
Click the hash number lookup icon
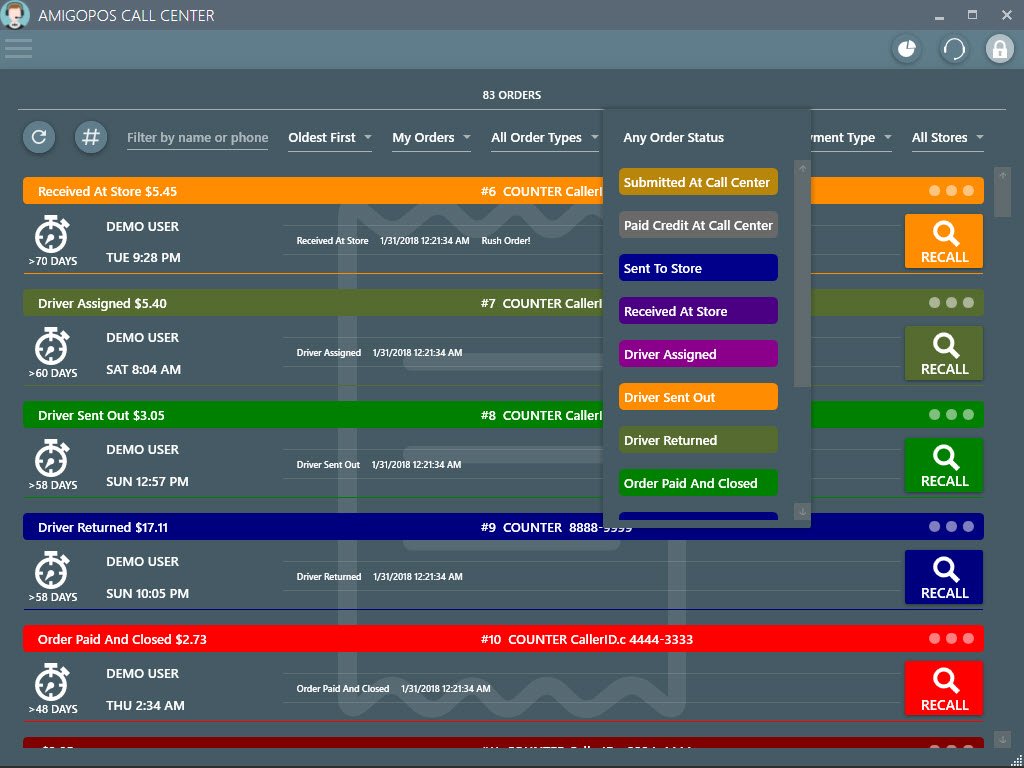(91, 137)
